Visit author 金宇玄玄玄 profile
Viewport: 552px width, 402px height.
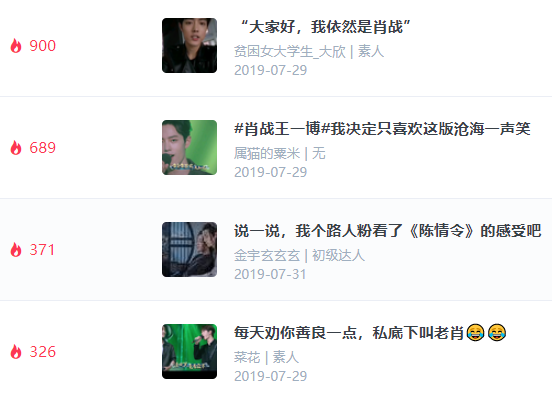click(267, 256)
